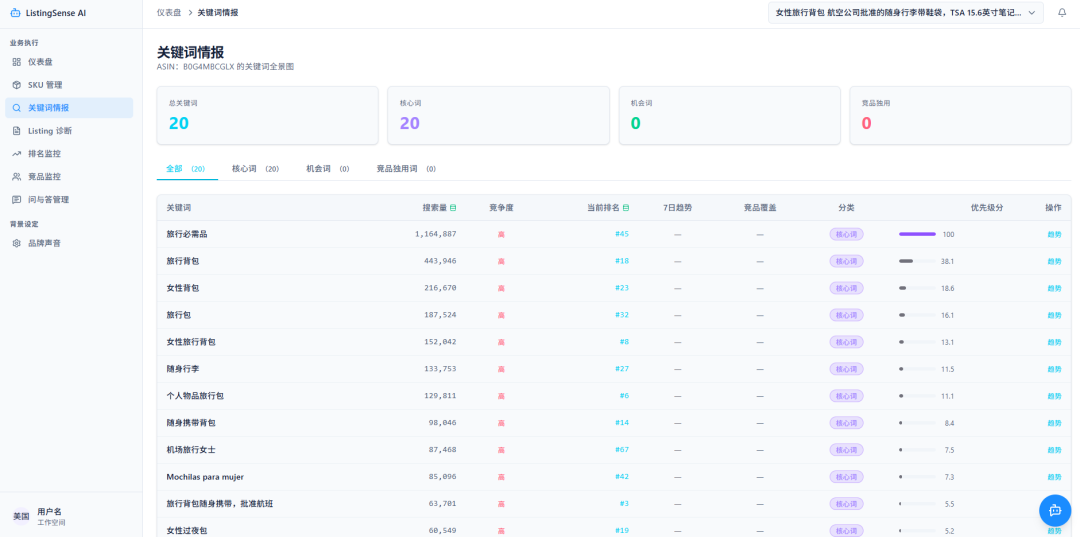The image size is (1080, 537).
Task: Open the floating chatbot assistant button
Action: point(1055,510)
